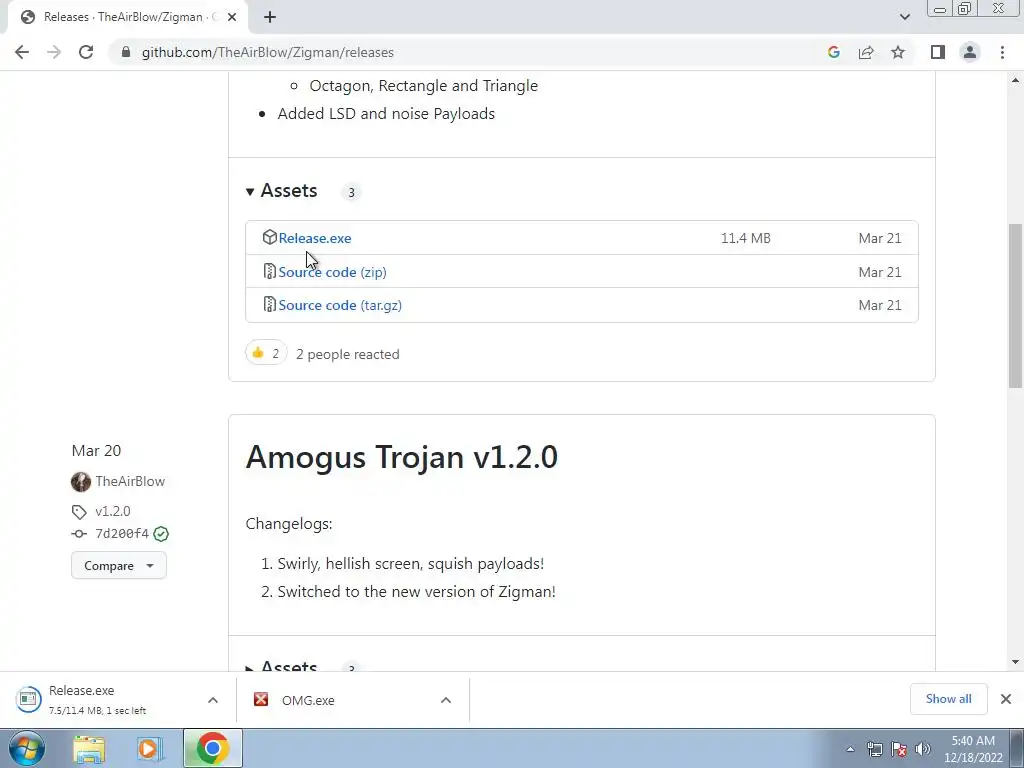Open a new tab with plus button
Image resolution: width=1024 pixels, height=768 pixels.
pyautogui.click(x=270, y=17)
